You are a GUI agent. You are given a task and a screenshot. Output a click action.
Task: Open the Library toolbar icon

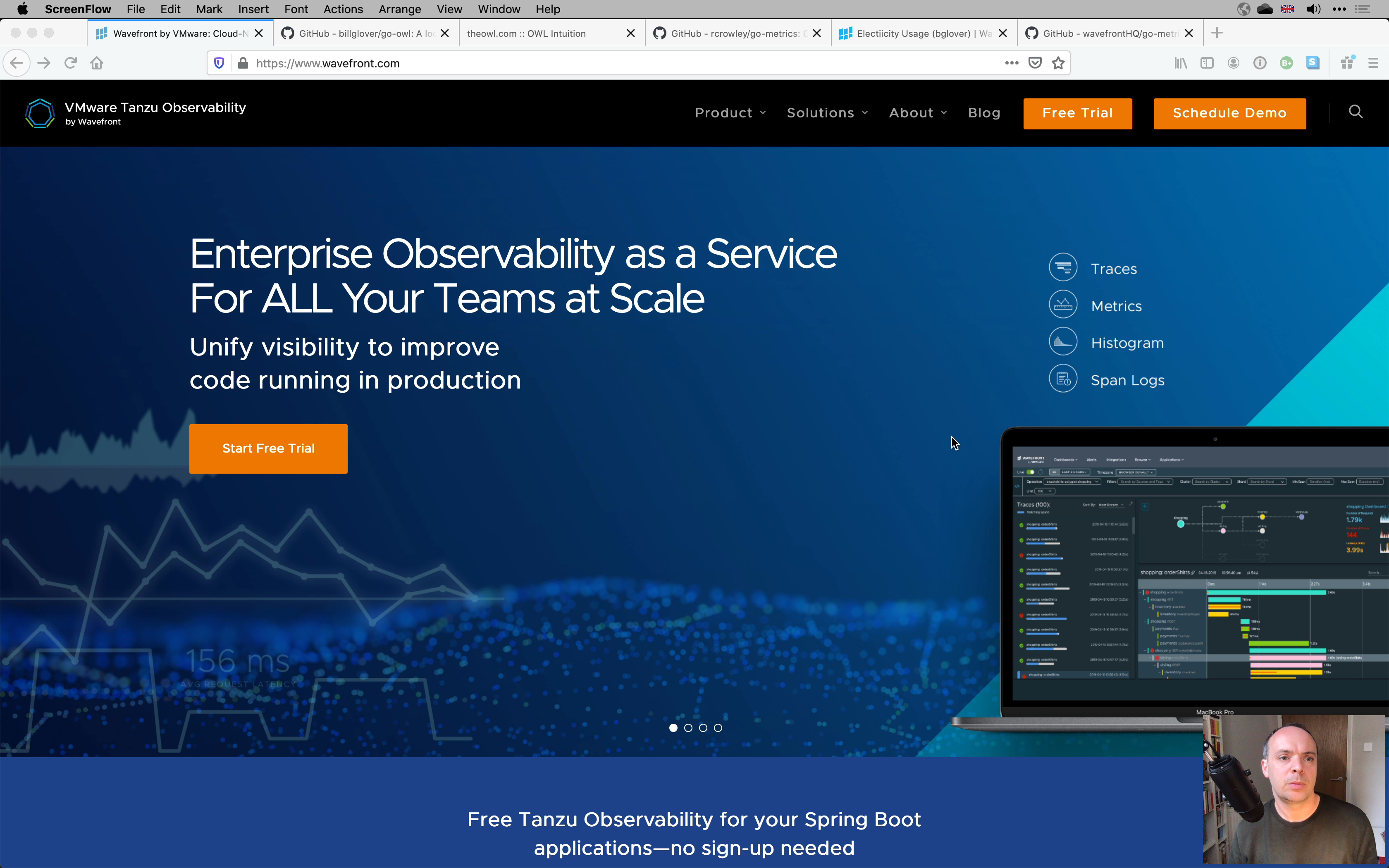point(1181,63)
